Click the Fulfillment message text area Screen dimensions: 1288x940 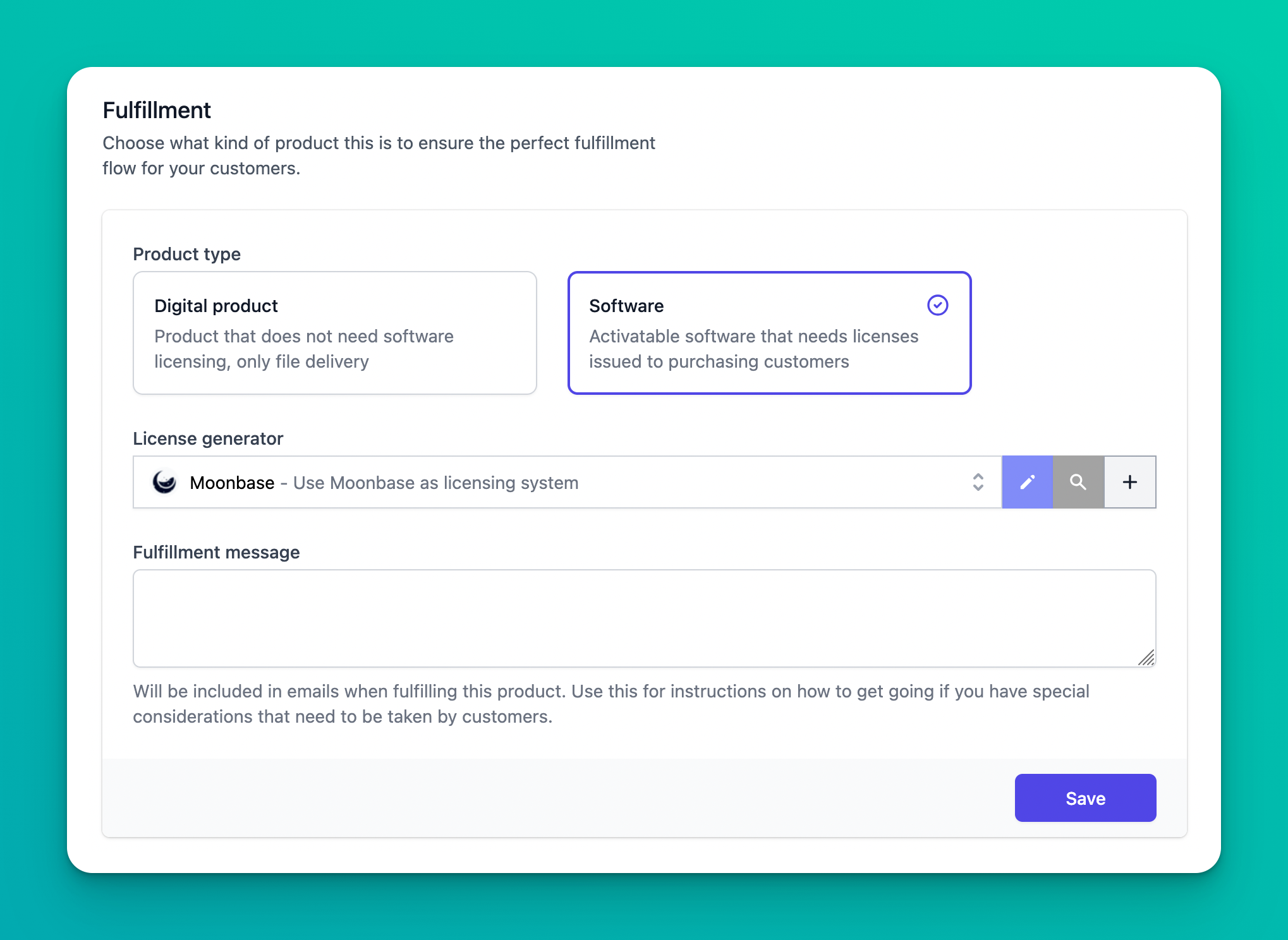645,618
